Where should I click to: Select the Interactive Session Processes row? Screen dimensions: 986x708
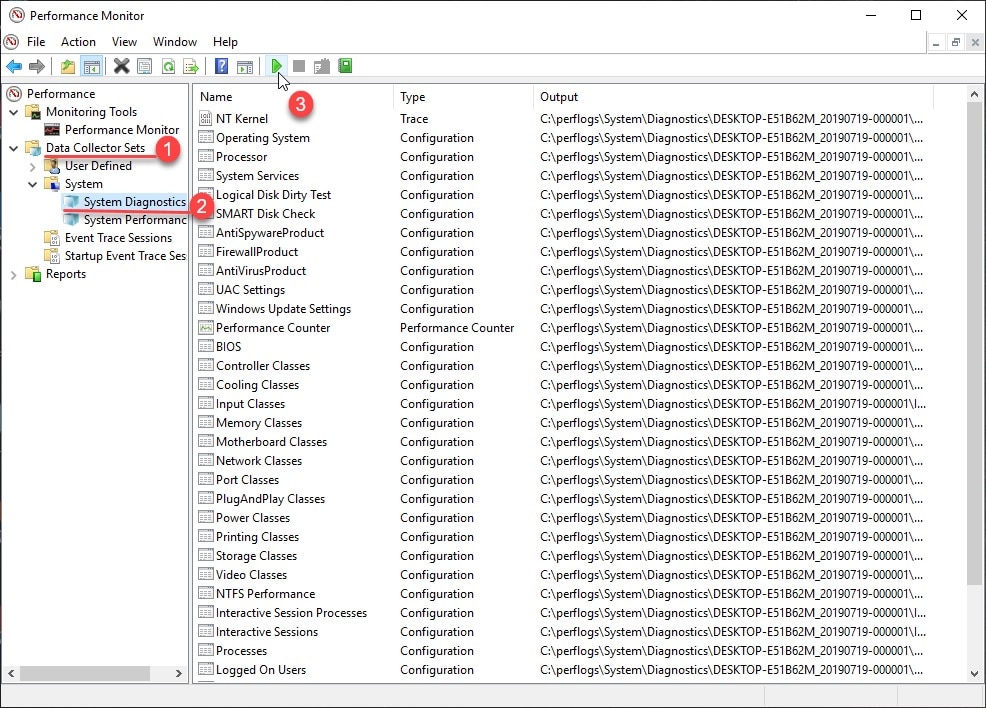pyautogui.click(x=563, y=612)
